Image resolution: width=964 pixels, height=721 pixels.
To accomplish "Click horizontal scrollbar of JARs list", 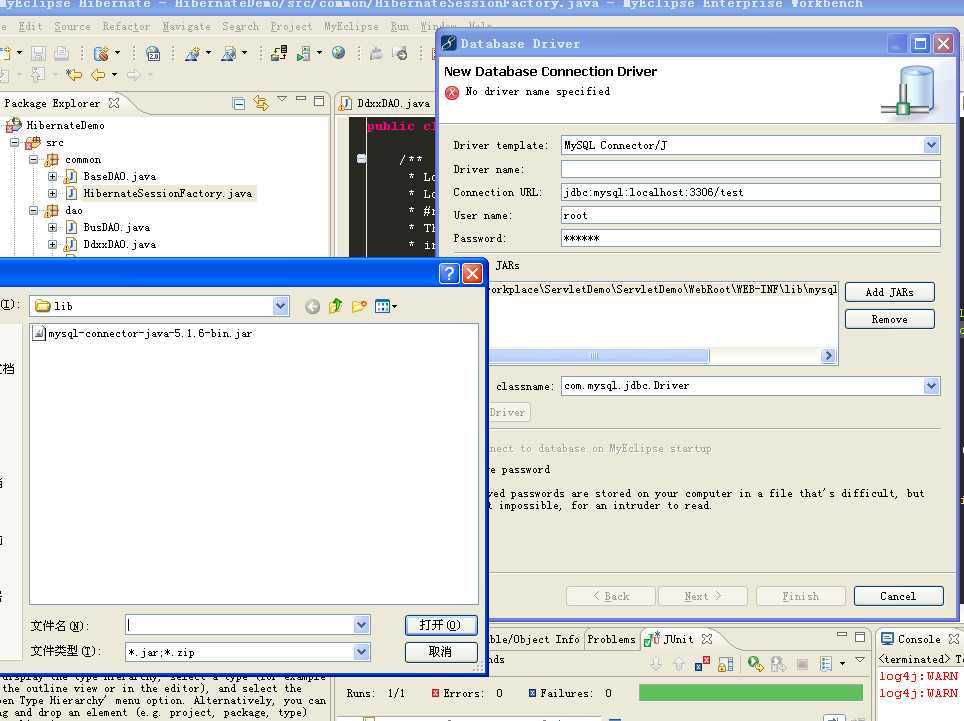I will (x=598, y=355).
